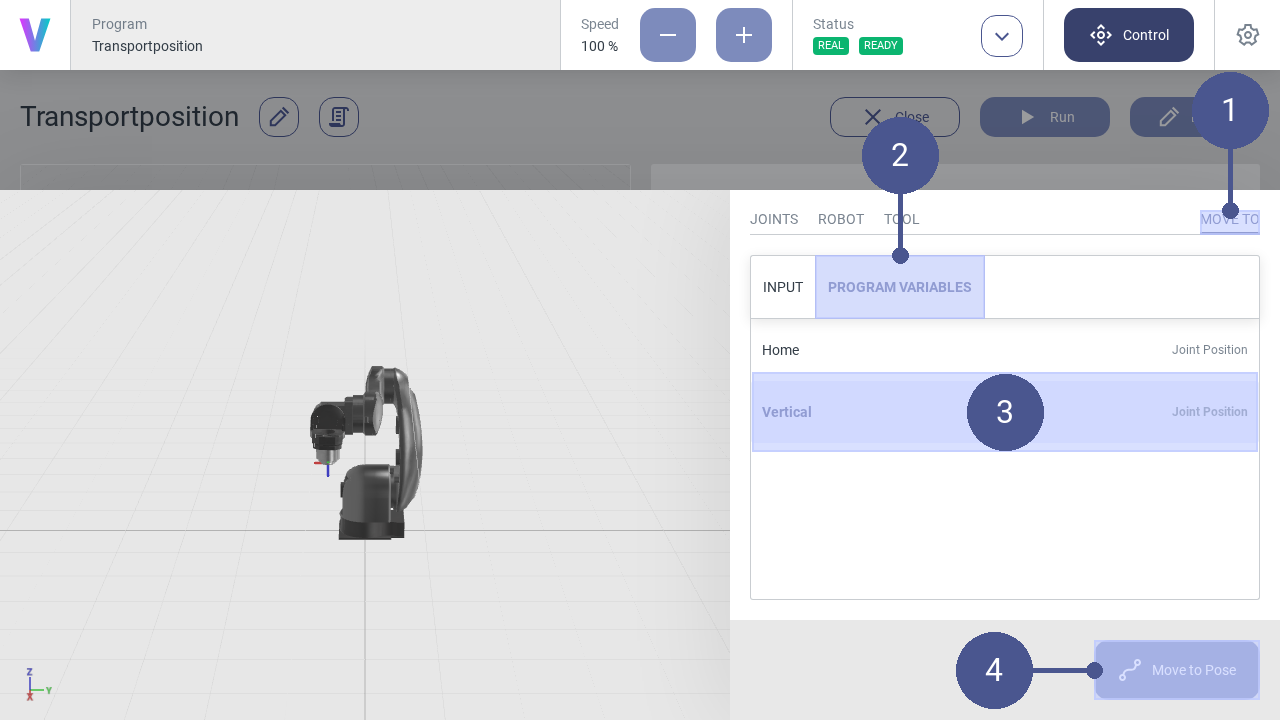
Task: Open the program script log icon
Action: tap(339, 117)
